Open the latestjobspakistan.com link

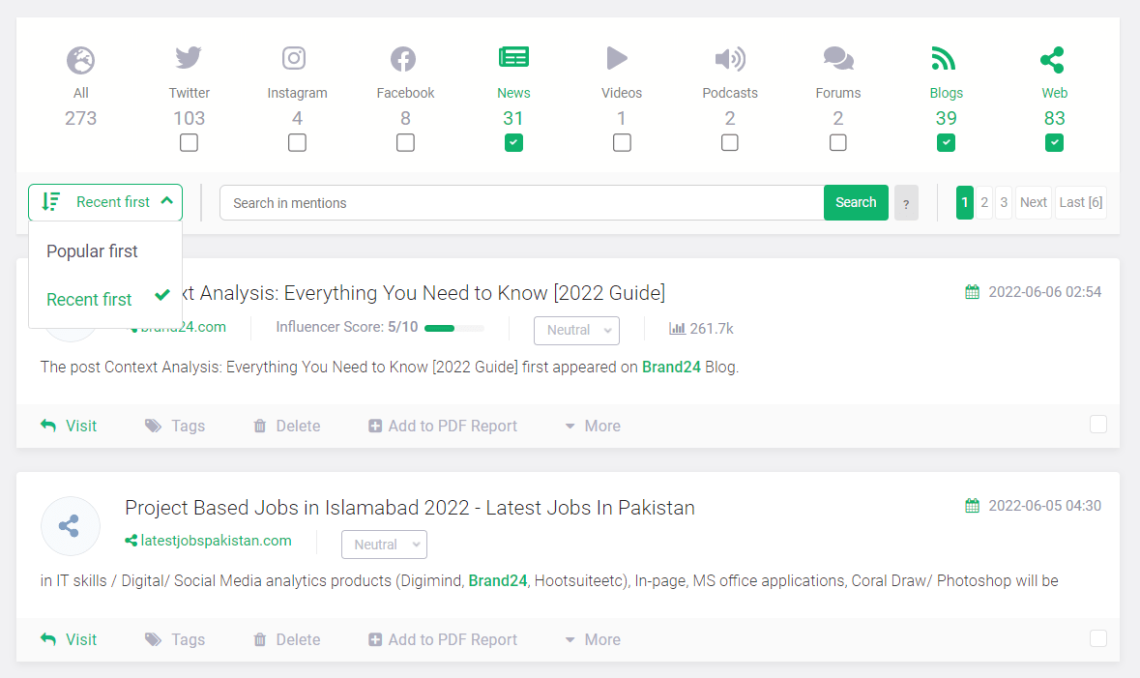click(216, 541)
